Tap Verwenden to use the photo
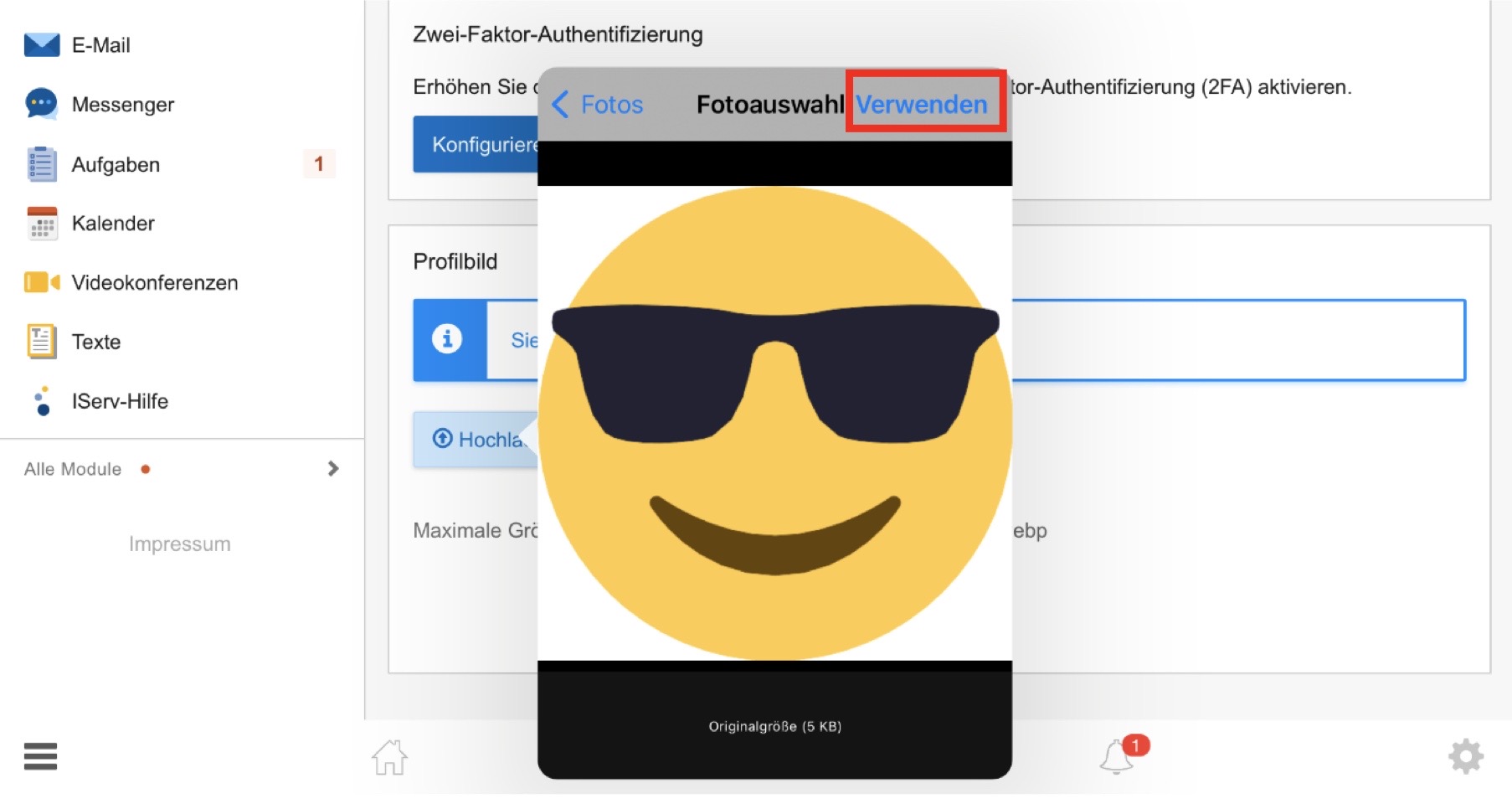The image size is (1512, 809). pyautogui.click(x=922, y=105)
